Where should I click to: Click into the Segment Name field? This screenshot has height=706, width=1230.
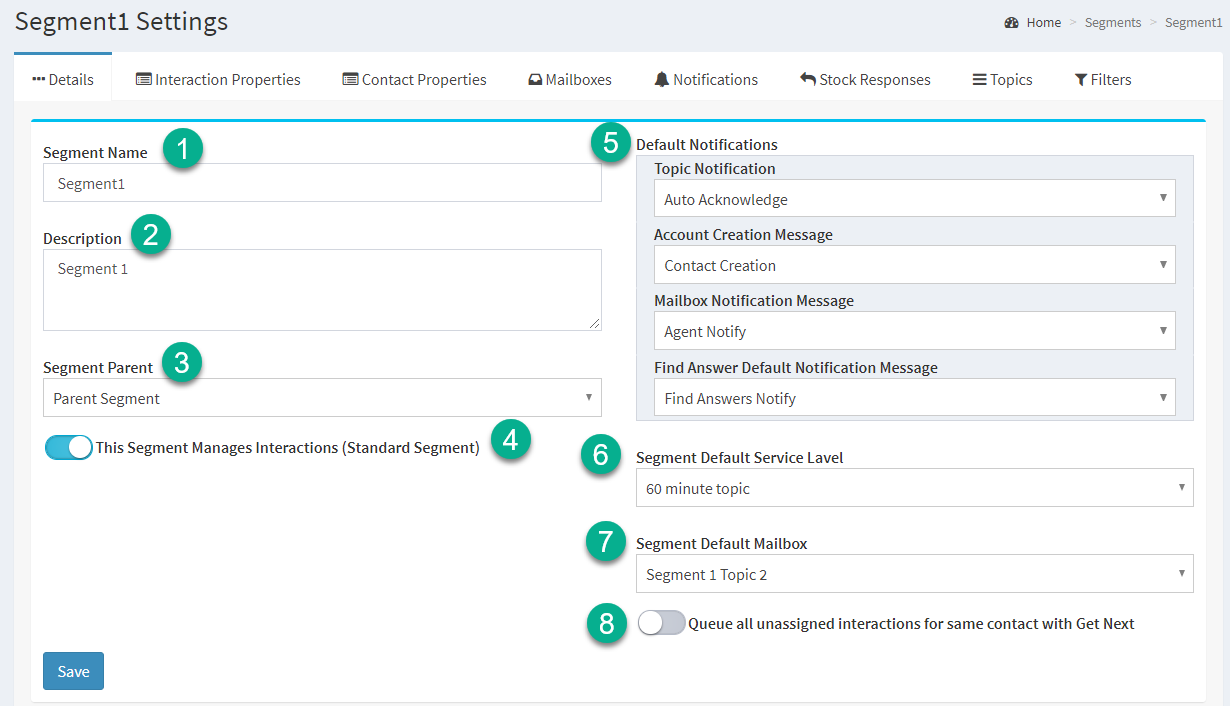pos(322,183)
